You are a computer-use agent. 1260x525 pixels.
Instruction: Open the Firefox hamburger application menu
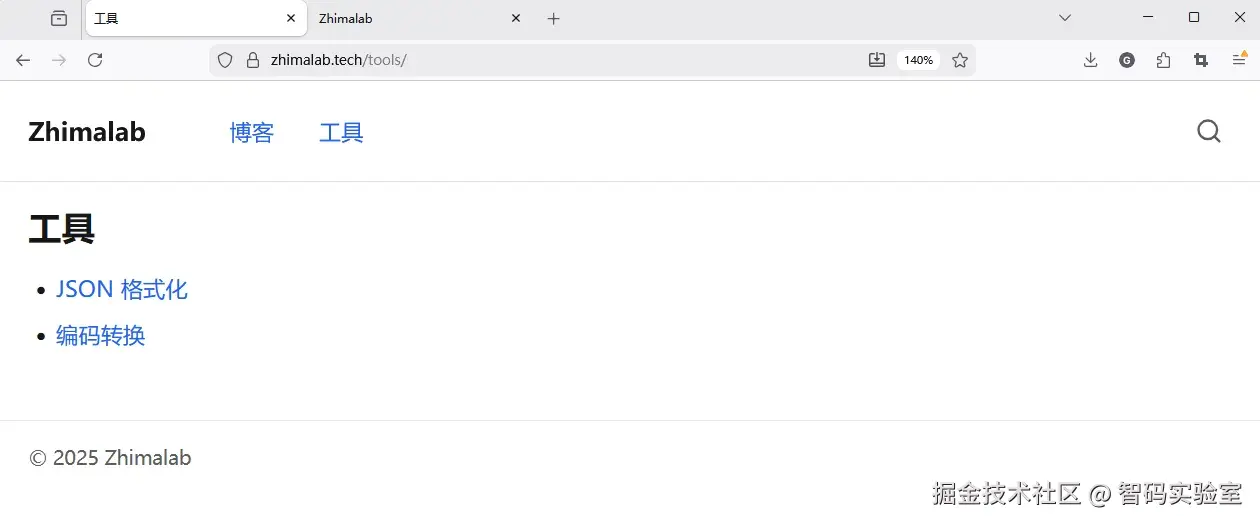[1239, 60]
